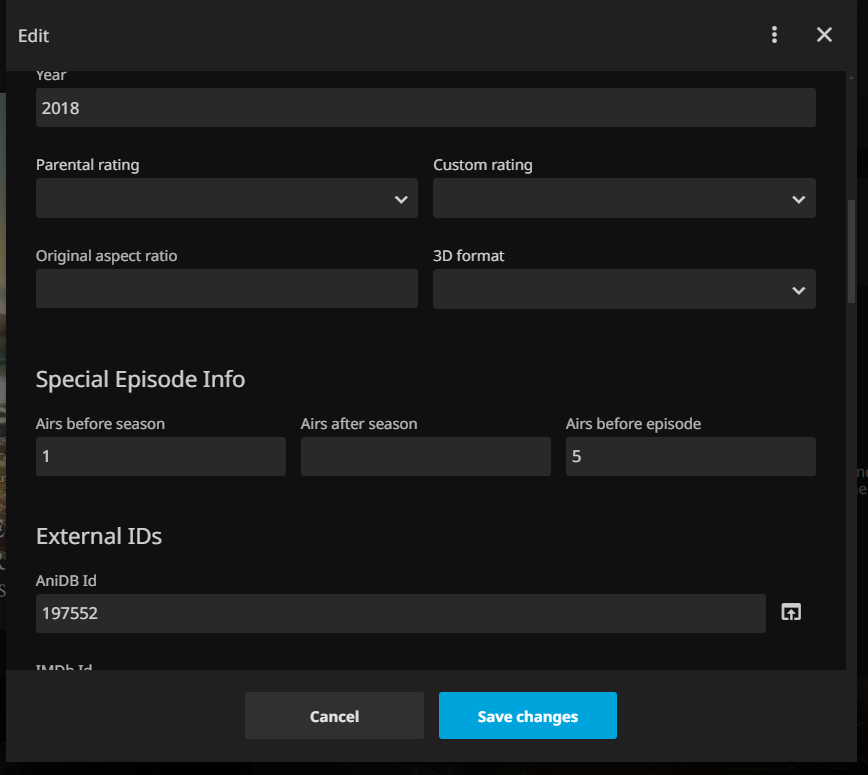This screenshot has width=868, height=775.
Task: Open the AniDB external link icon
Action: click(791, 613)
